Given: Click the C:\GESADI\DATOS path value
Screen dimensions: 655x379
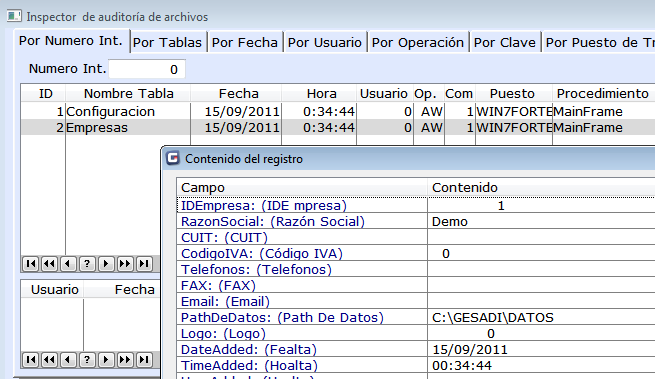Looking at the screenshot, I should 493,318.
